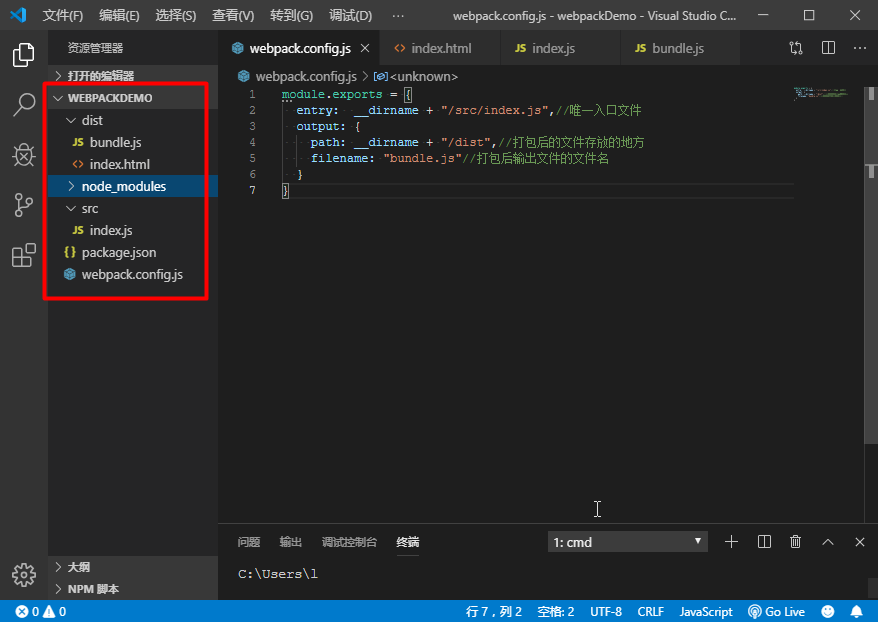
Task: Change file encoding UTF-8
Action: (x=606, y=611)
